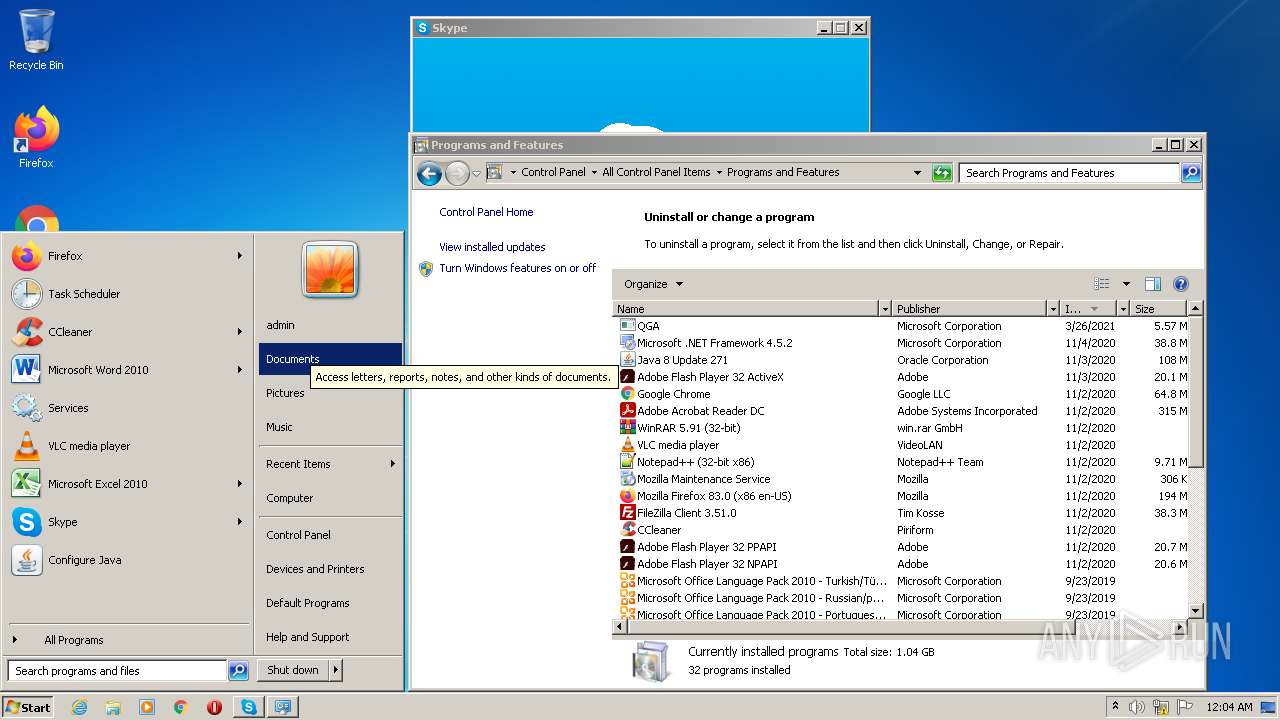Viewport: 1280px width, 720px height.
Task: Click View installed updates link
Action: pos(492,247)
